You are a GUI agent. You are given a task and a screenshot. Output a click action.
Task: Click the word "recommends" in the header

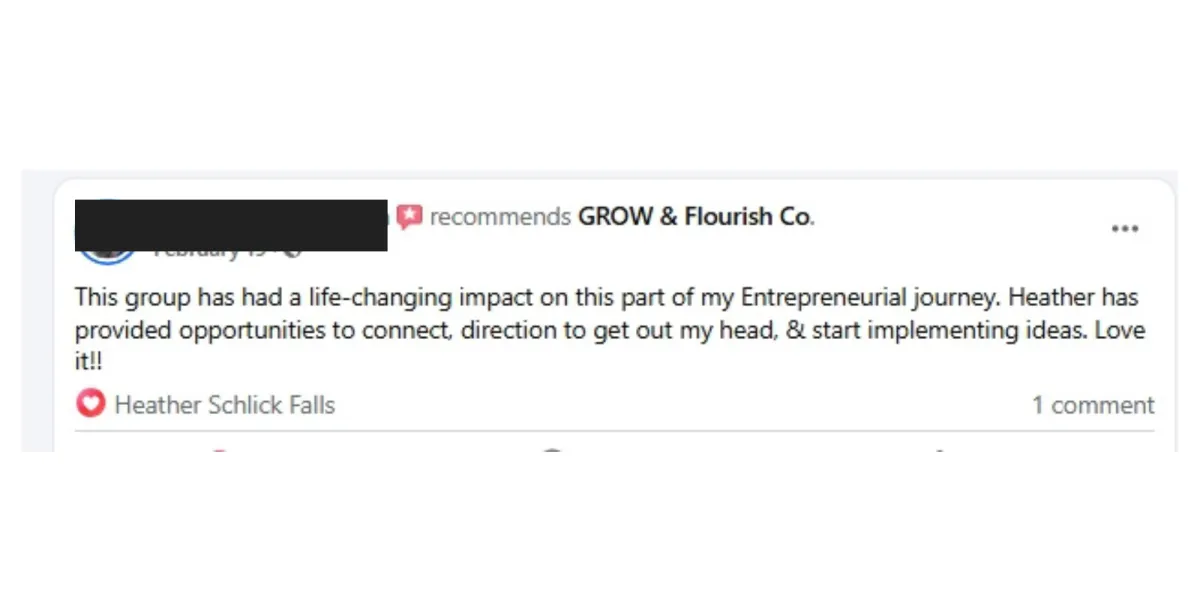[x=500, y=217]
